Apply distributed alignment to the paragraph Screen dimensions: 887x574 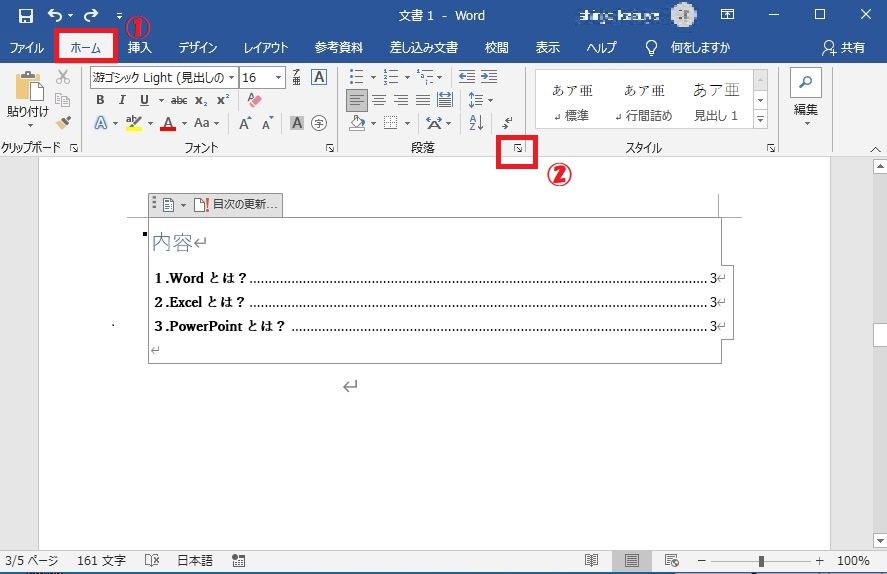[445, 100]
